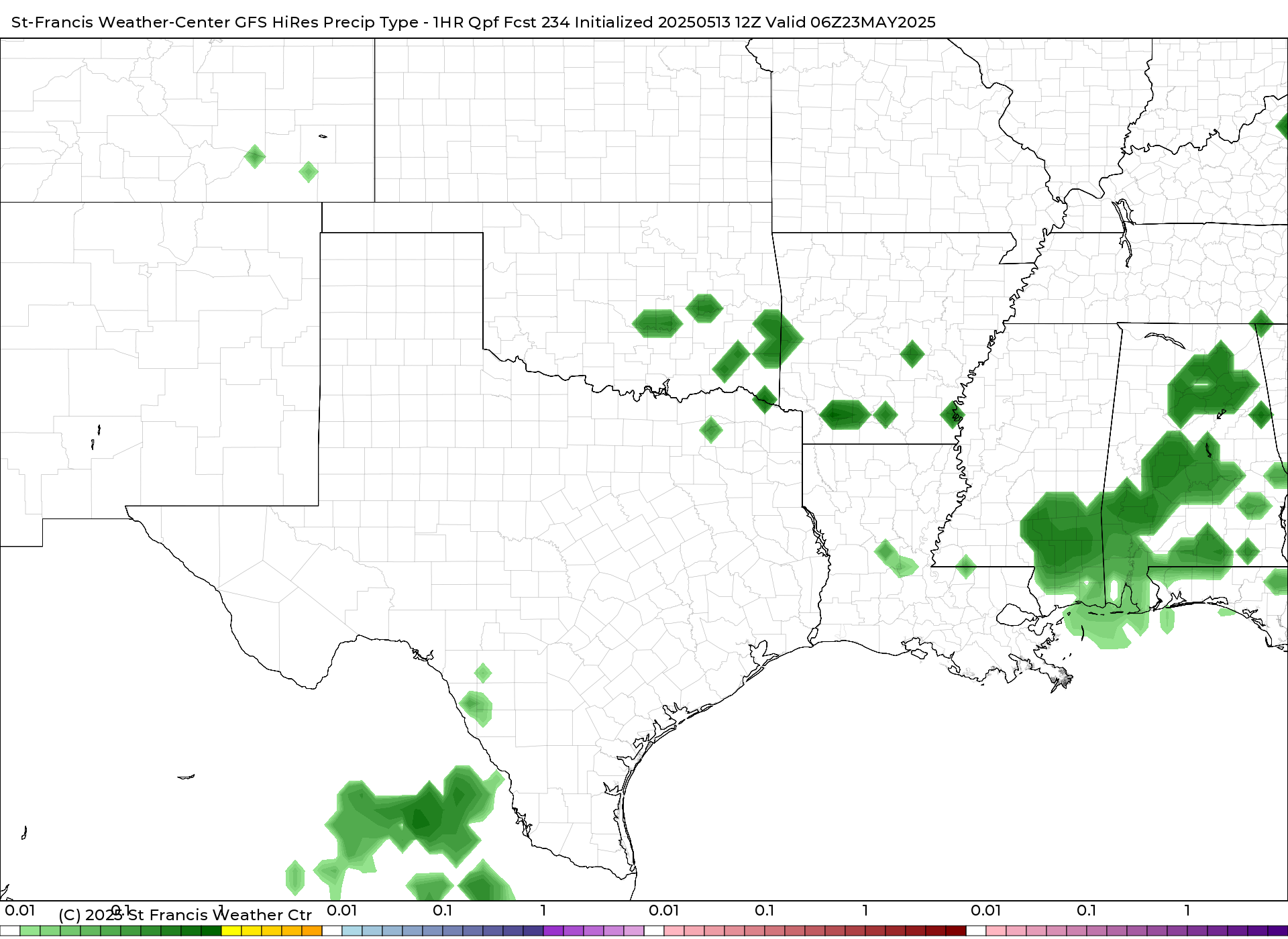Pick the darkest green legend swatch

coord(211,931)
